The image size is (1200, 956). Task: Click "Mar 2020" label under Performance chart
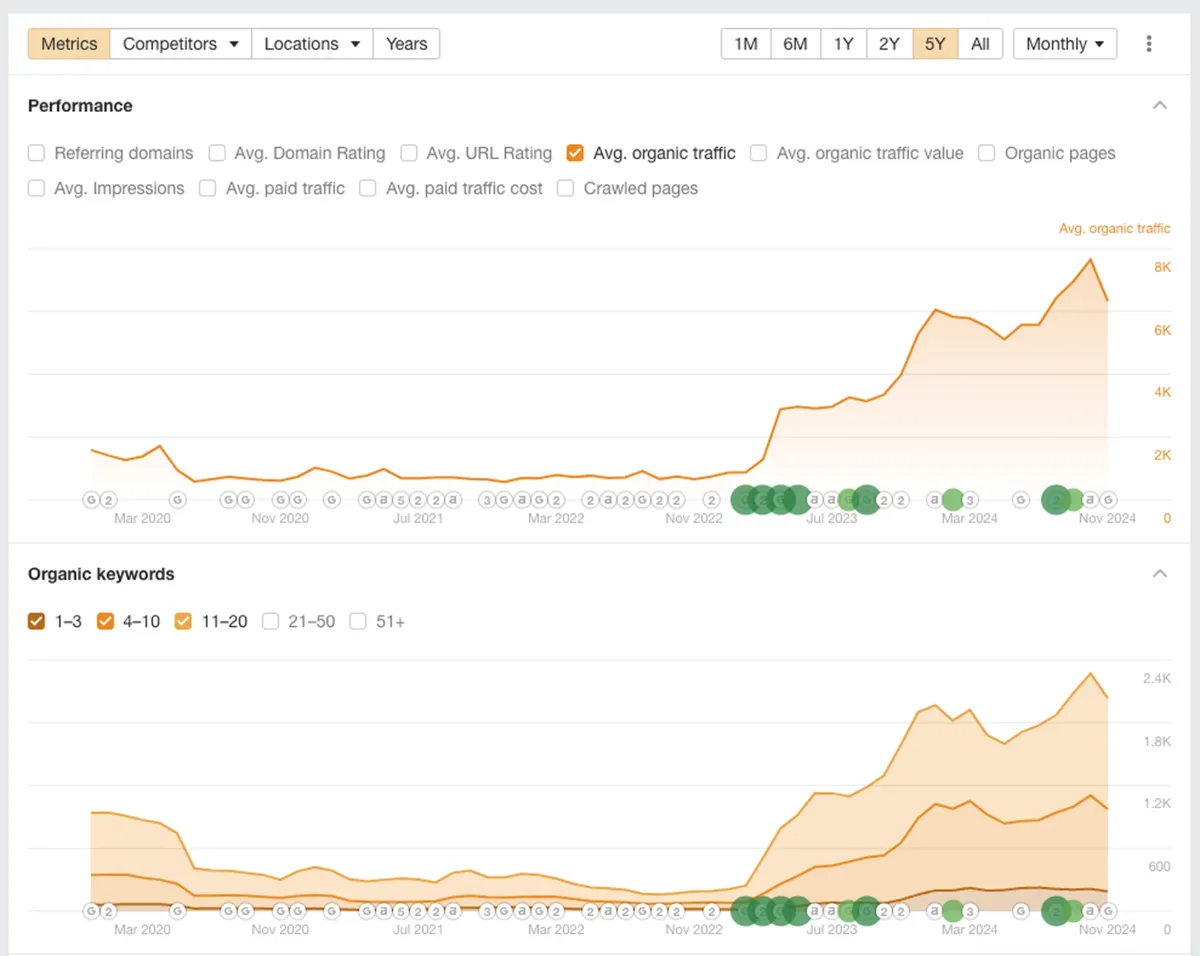click(x=142, y=518)
